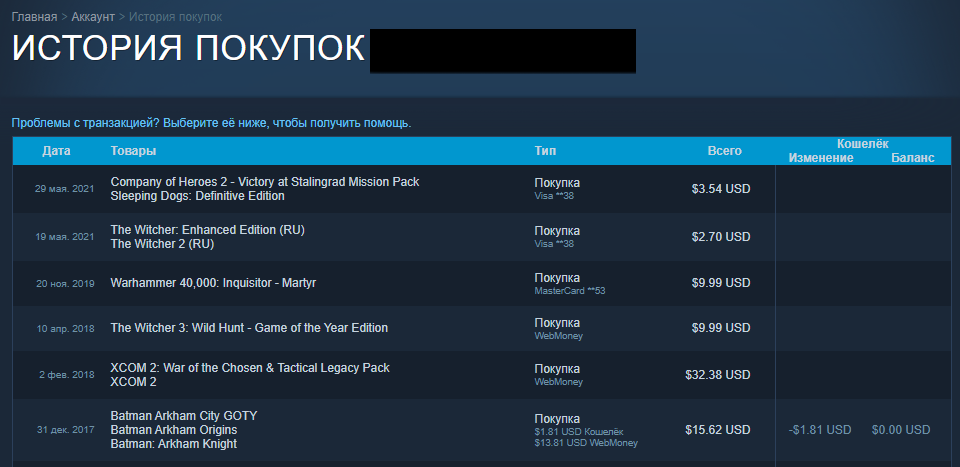This screenshot has height=467, width=960.
Task: Click the Дата column header
Action: 56,151
